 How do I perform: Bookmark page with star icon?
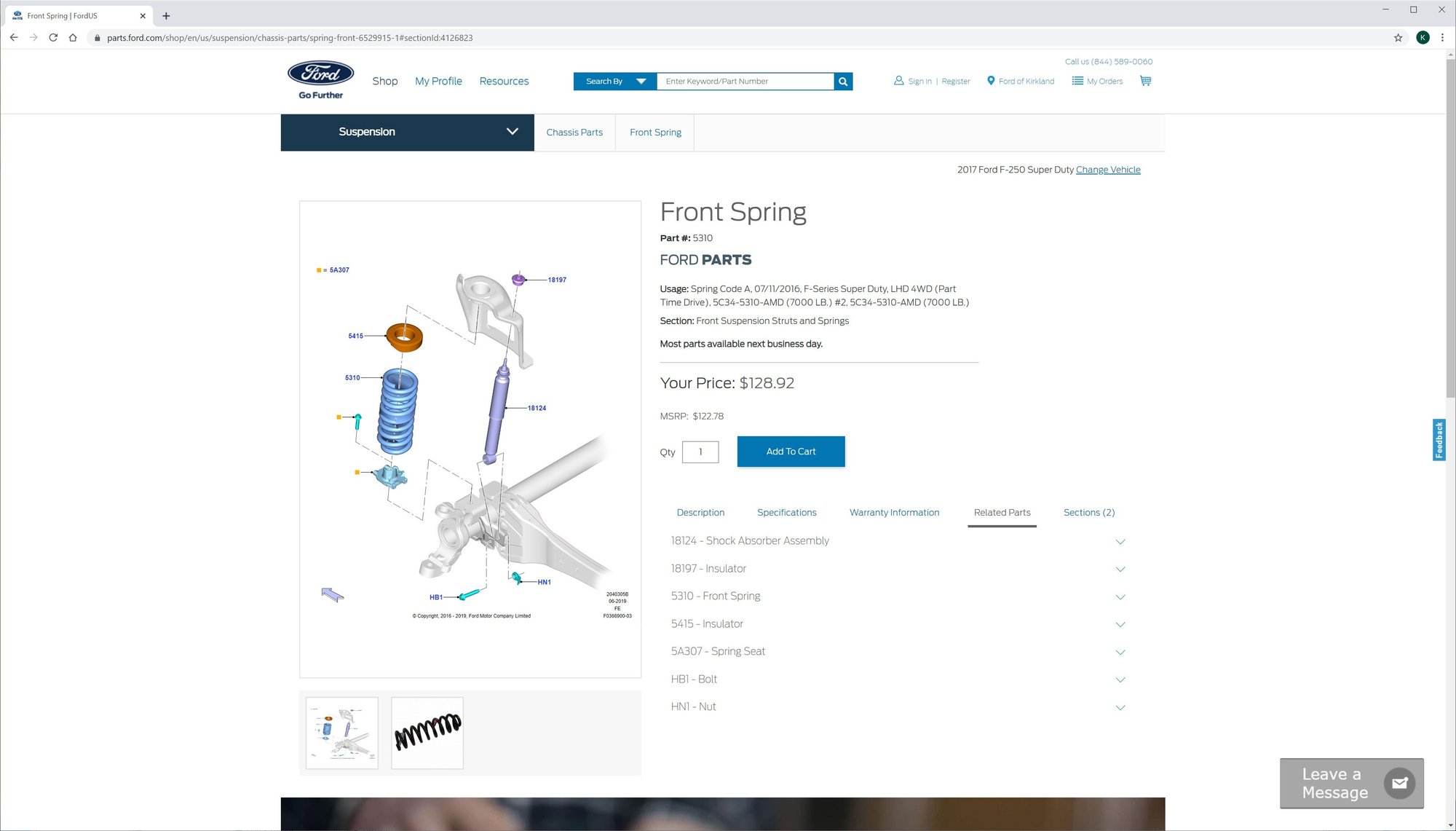[1398, 38]
